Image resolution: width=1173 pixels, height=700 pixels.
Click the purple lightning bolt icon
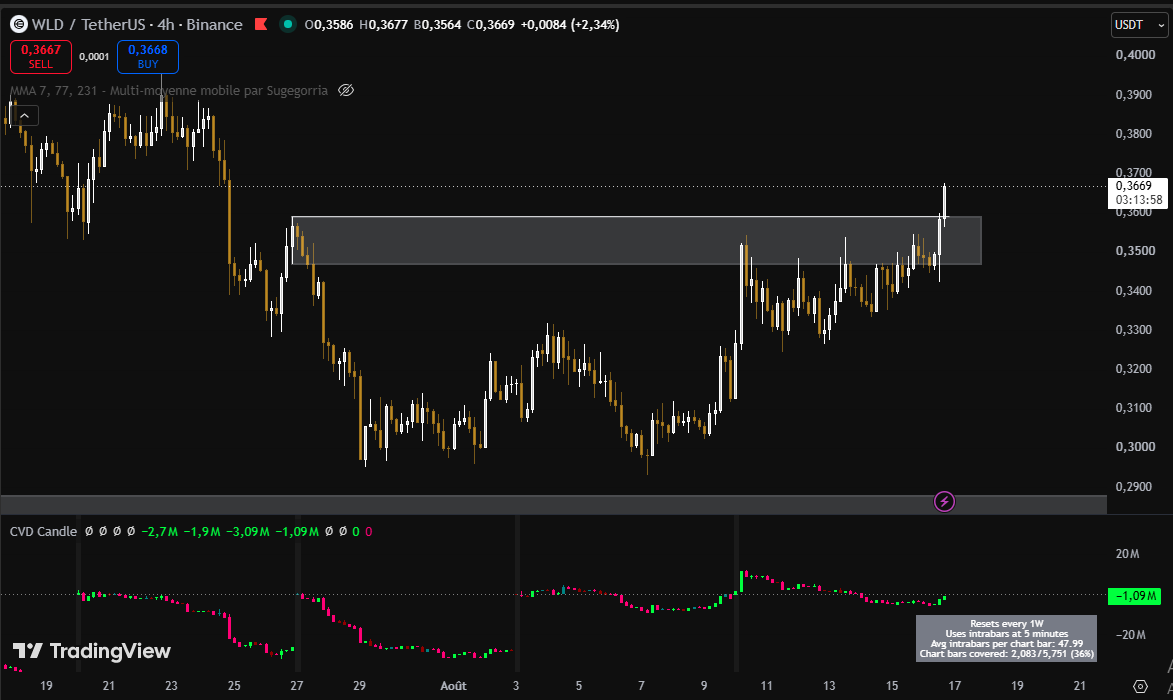[x=944, y=501]
